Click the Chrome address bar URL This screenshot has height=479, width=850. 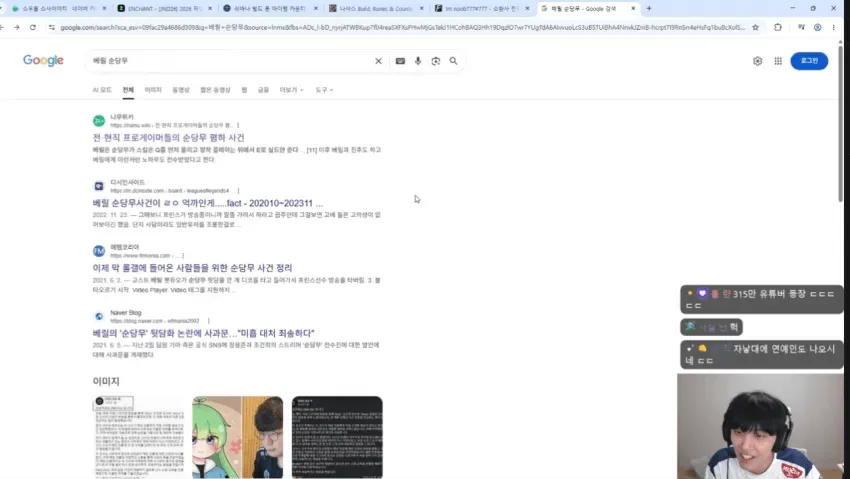pyautogui.click(x=402, y=27)
